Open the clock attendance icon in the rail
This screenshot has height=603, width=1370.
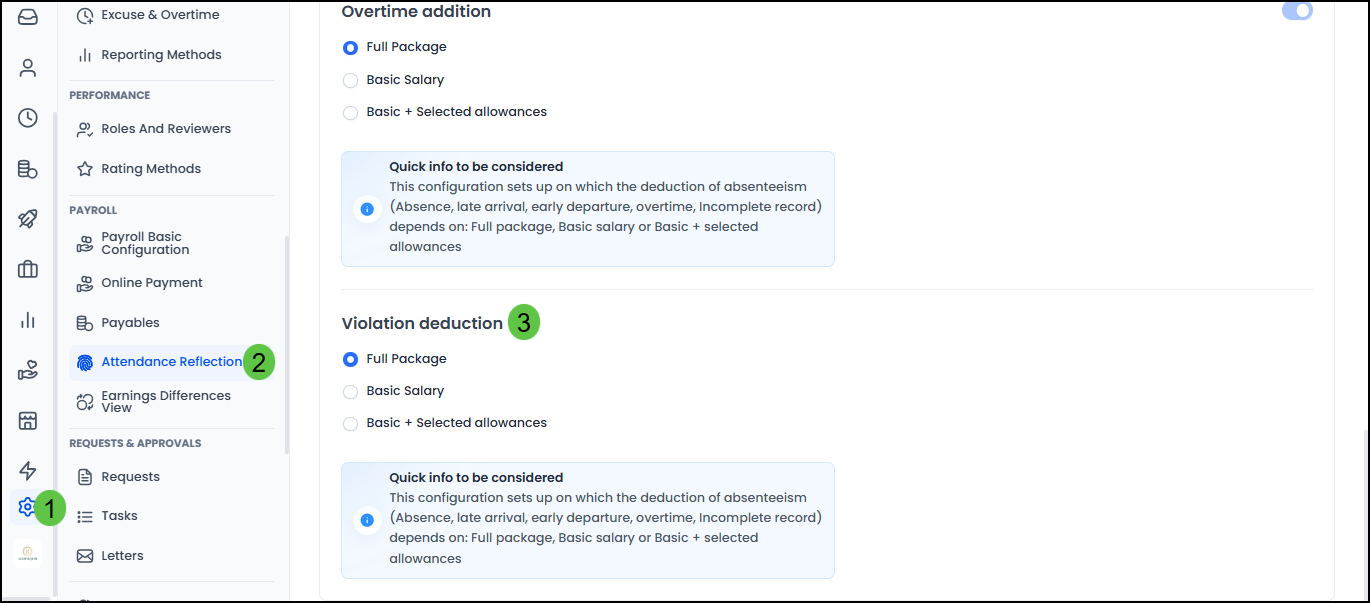pos(28,118)
